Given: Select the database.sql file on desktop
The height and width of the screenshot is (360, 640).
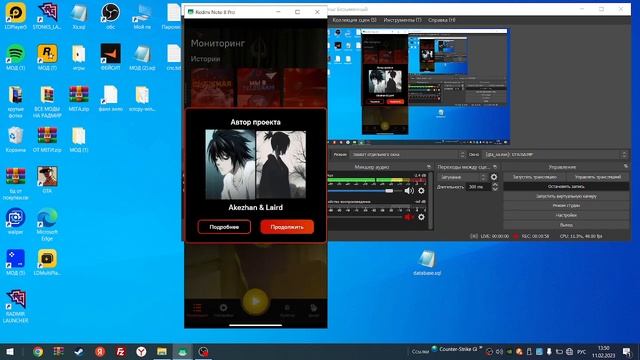Looking at the screenshot, I should [x=427, y=262].
